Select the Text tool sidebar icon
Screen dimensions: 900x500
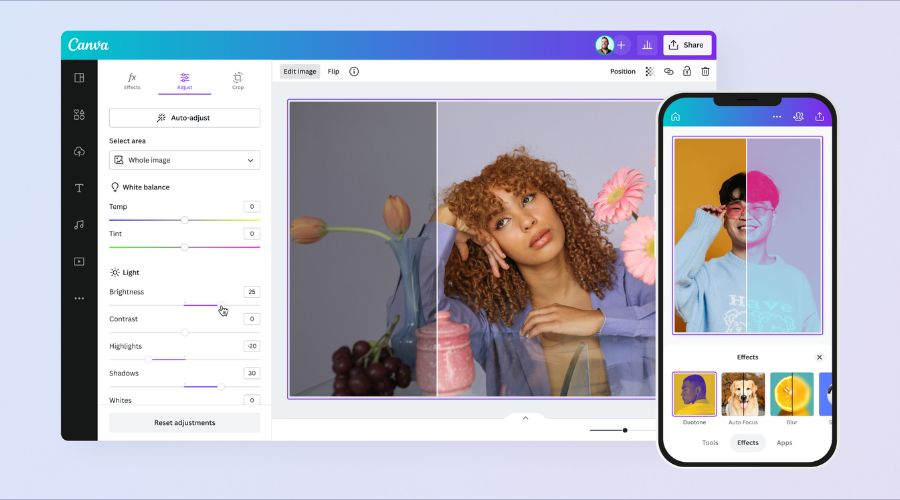click(79, 188)
